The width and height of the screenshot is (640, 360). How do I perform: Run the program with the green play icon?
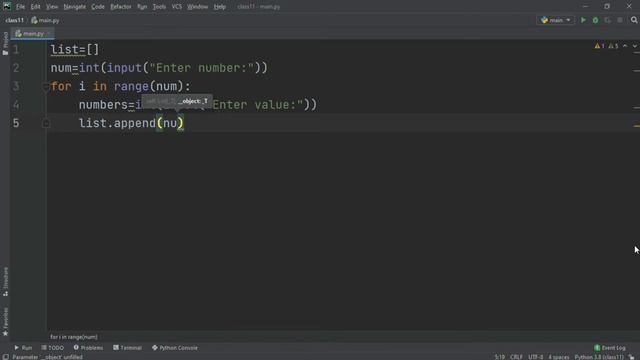[x=583, y=20]
